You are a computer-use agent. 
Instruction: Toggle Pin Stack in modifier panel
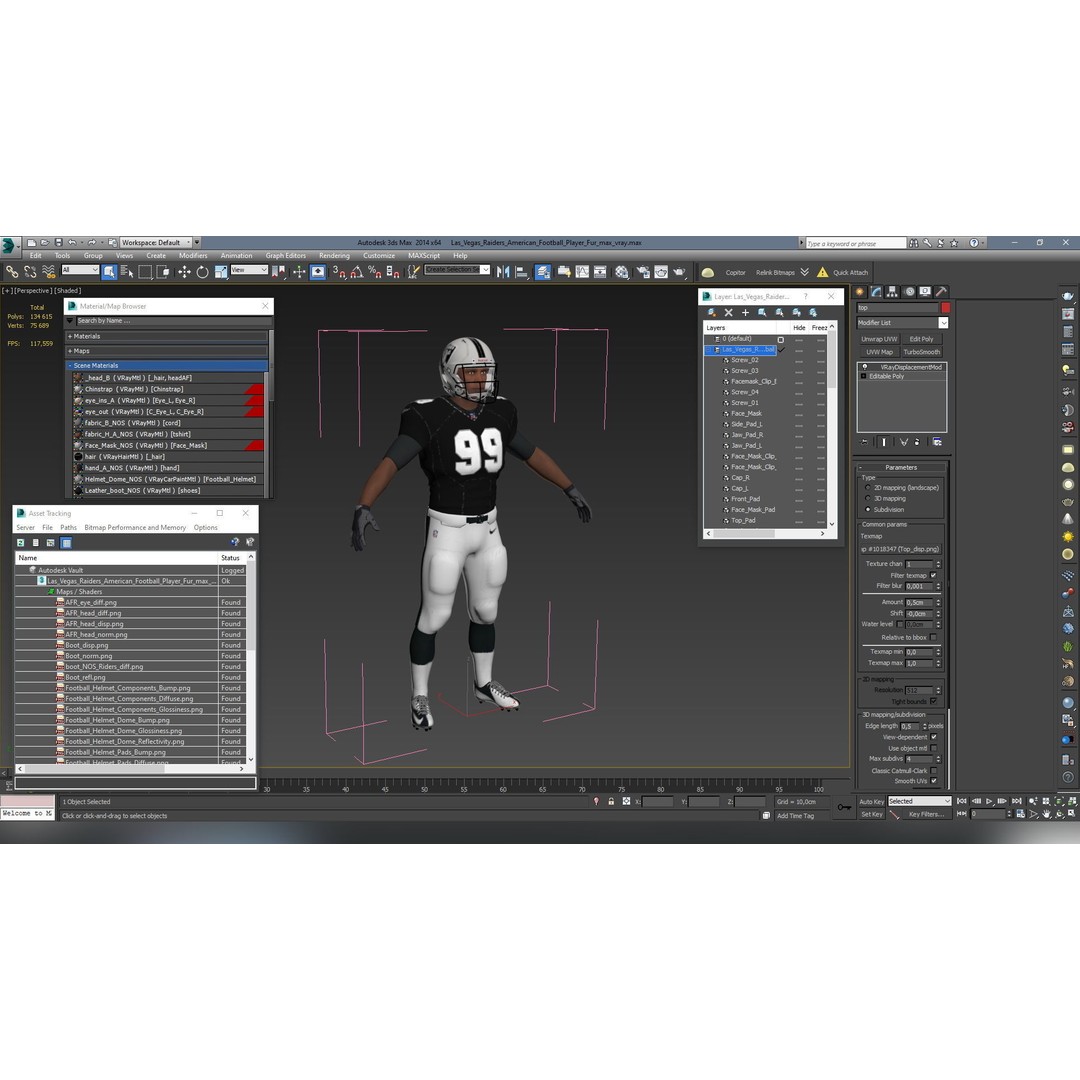click(864, 442)
